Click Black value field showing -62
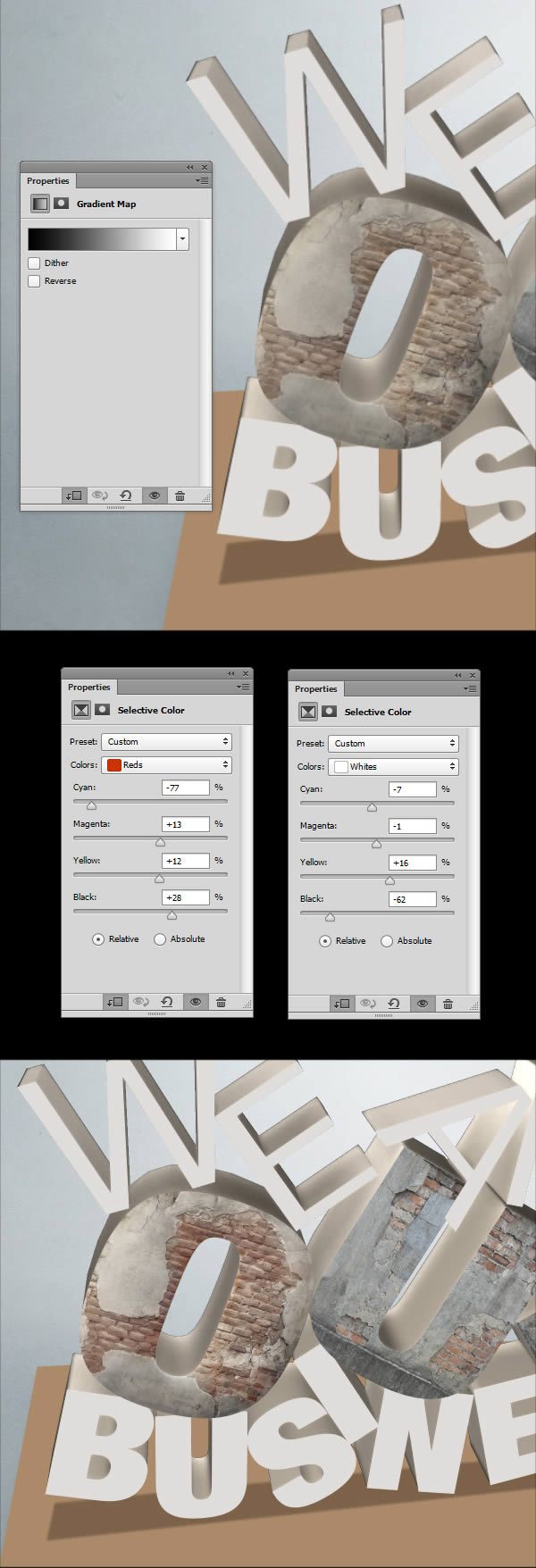The height and width of the screenshot is (1568, 536). coord(413,899)
